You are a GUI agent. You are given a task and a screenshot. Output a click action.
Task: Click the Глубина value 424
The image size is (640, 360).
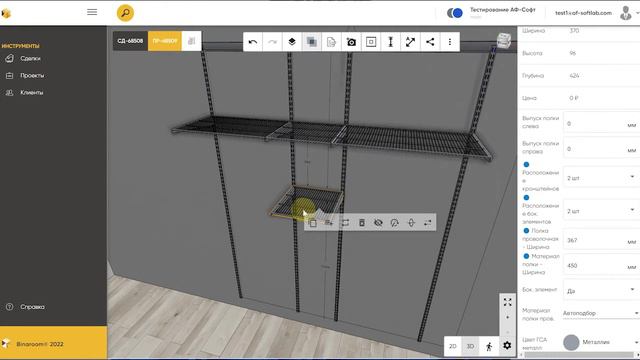(x=574, y=76)
